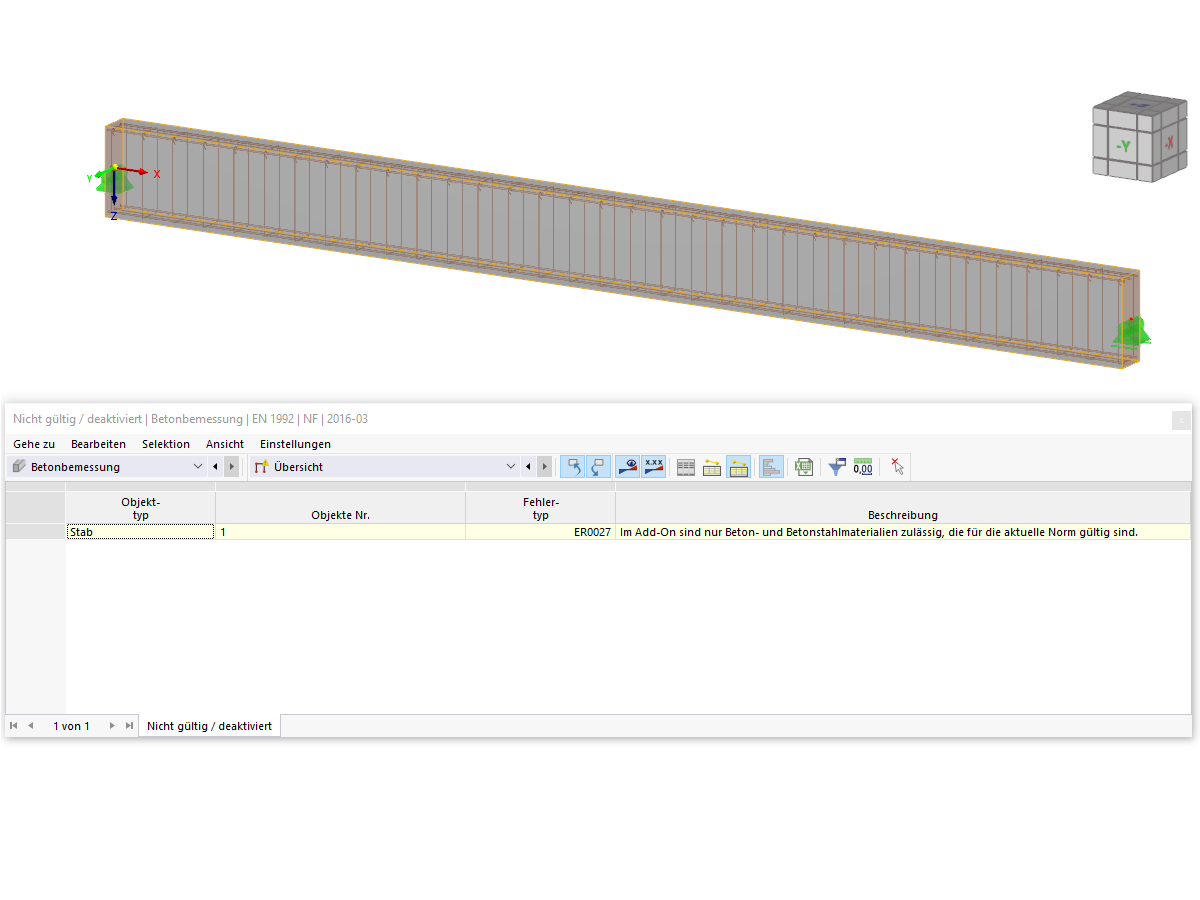This screenshot has height=900, width=1200.
Task: Click the eye view-in-graphic icon
Action: pyautogui.click(x=628, y=467)
